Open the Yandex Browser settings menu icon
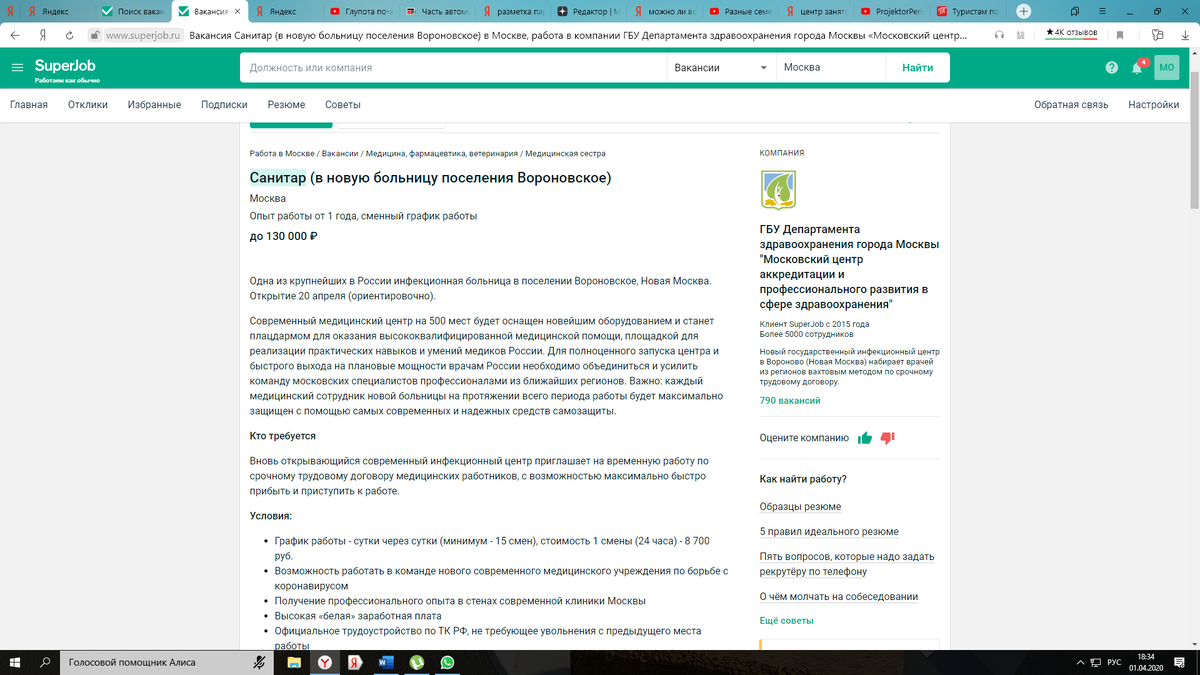 (x=1100, y=11)
